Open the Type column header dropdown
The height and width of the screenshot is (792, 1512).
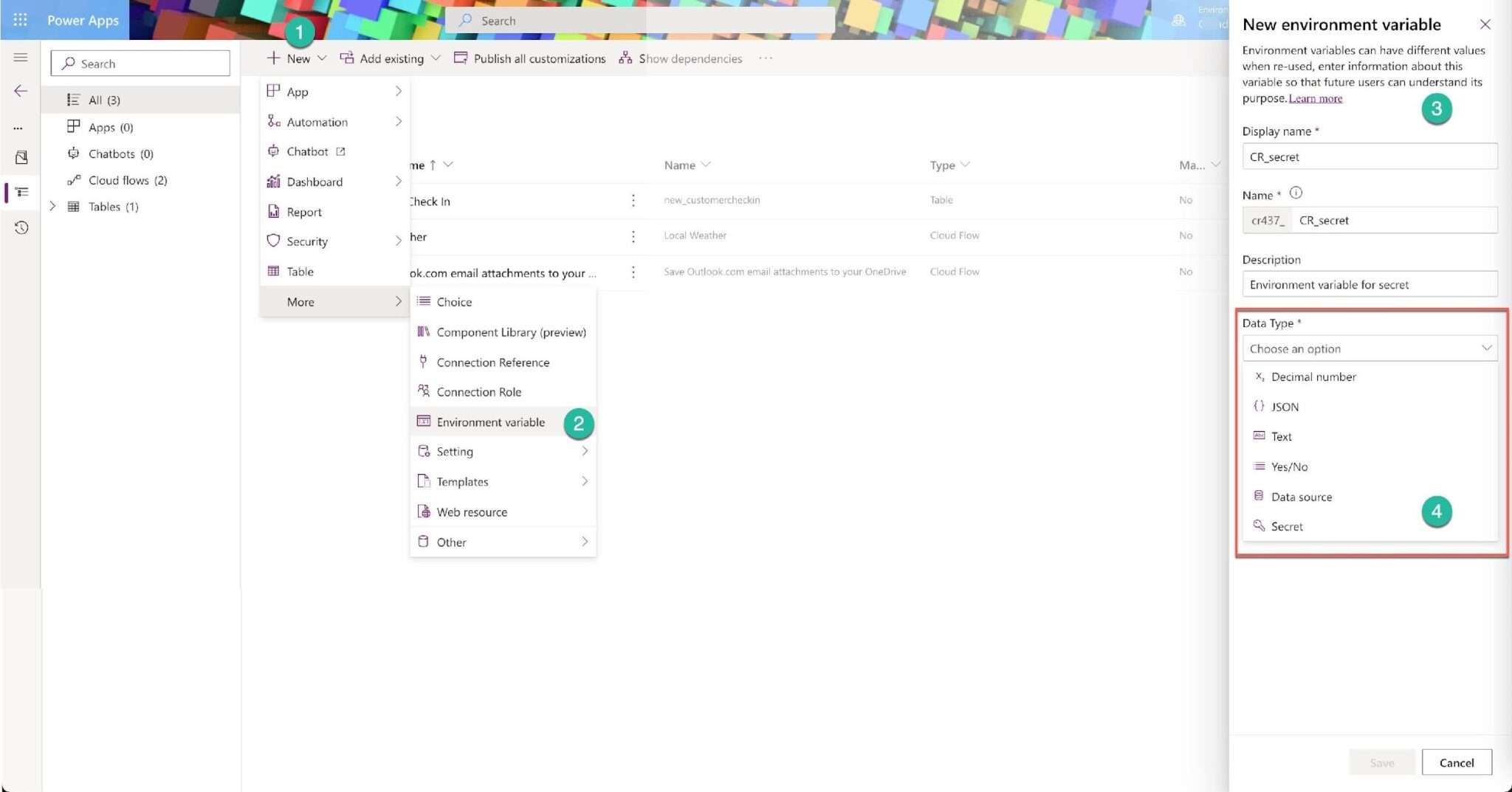tap(950, 165)
